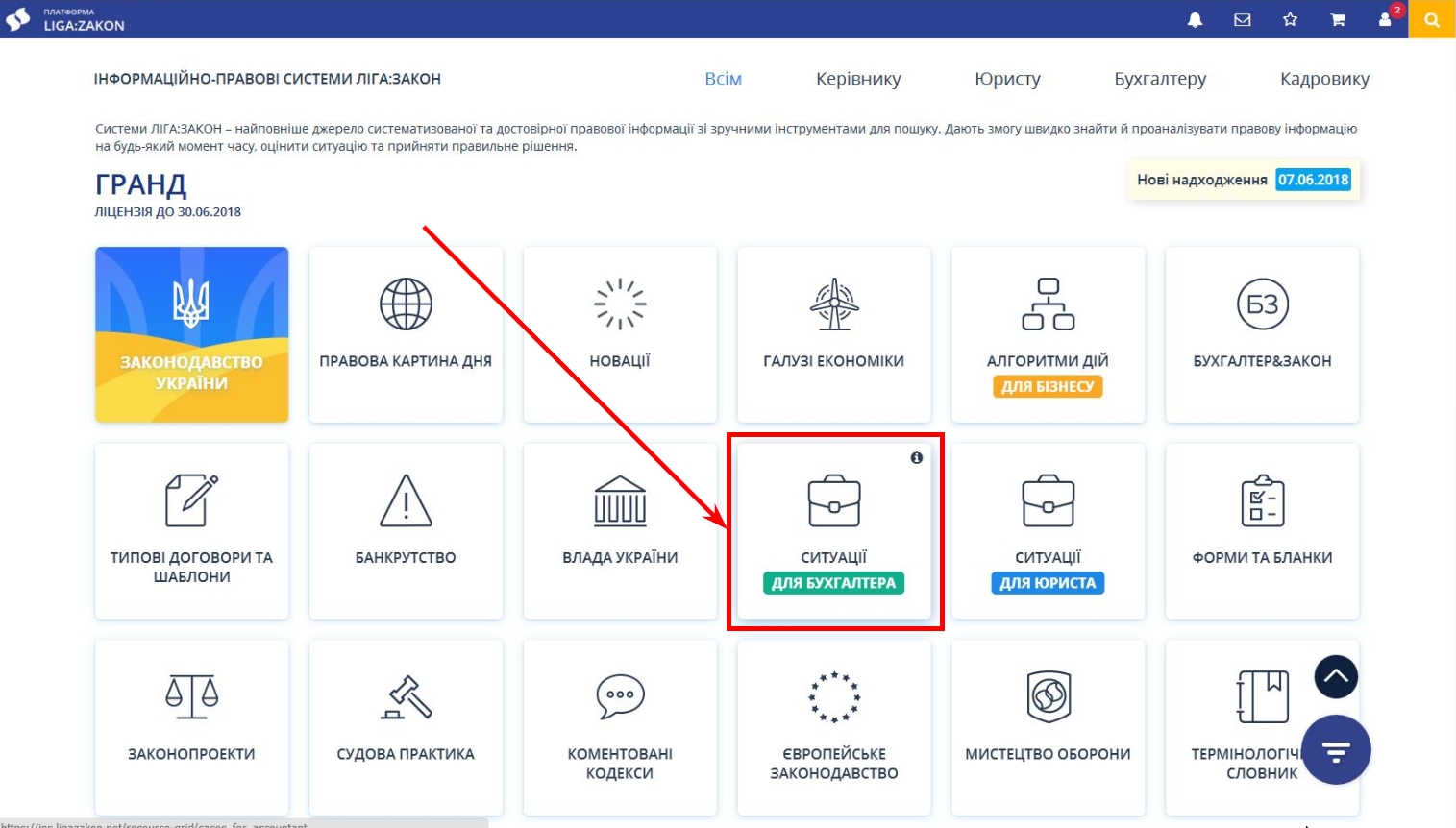Click the notifications bell icon

[x=1195, y=19]
